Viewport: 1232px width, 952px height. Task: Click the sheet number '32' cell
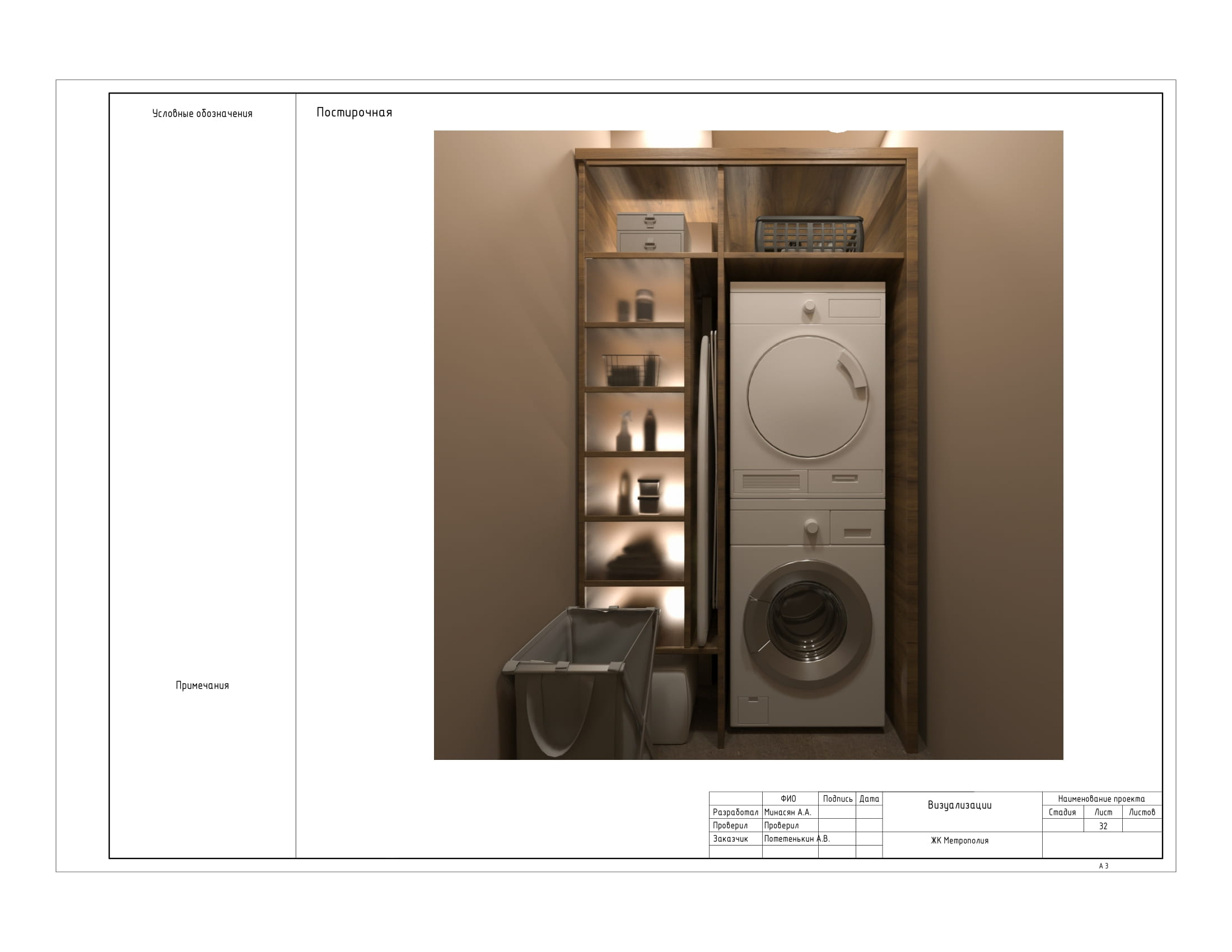[1103, 826]
